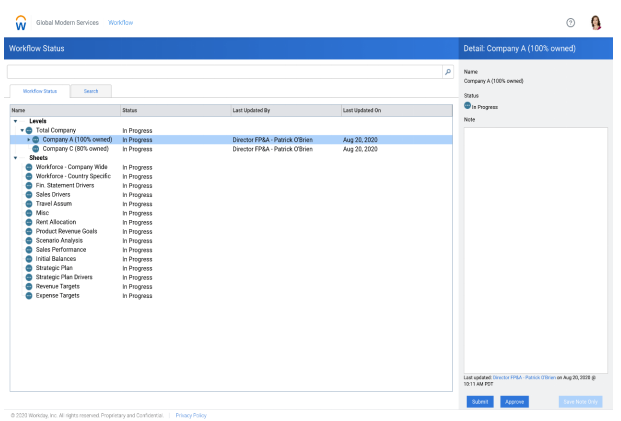This screenshot has height=421, width=621.
Task: Click Director FP&A cell in Company C row
Action: 272,149
